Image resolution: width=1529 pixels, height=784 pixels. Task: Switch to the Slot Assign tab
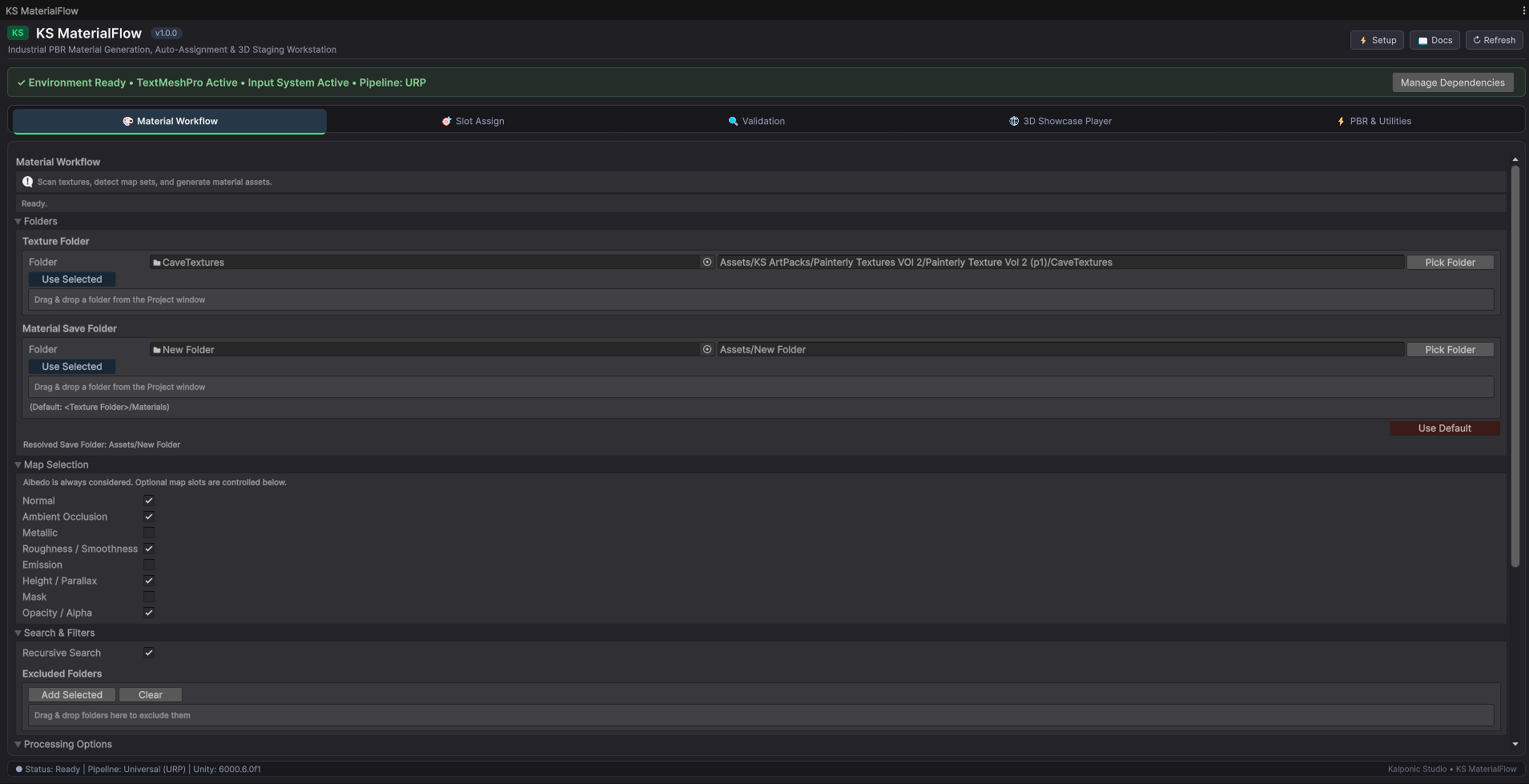[x=473, y=121]
